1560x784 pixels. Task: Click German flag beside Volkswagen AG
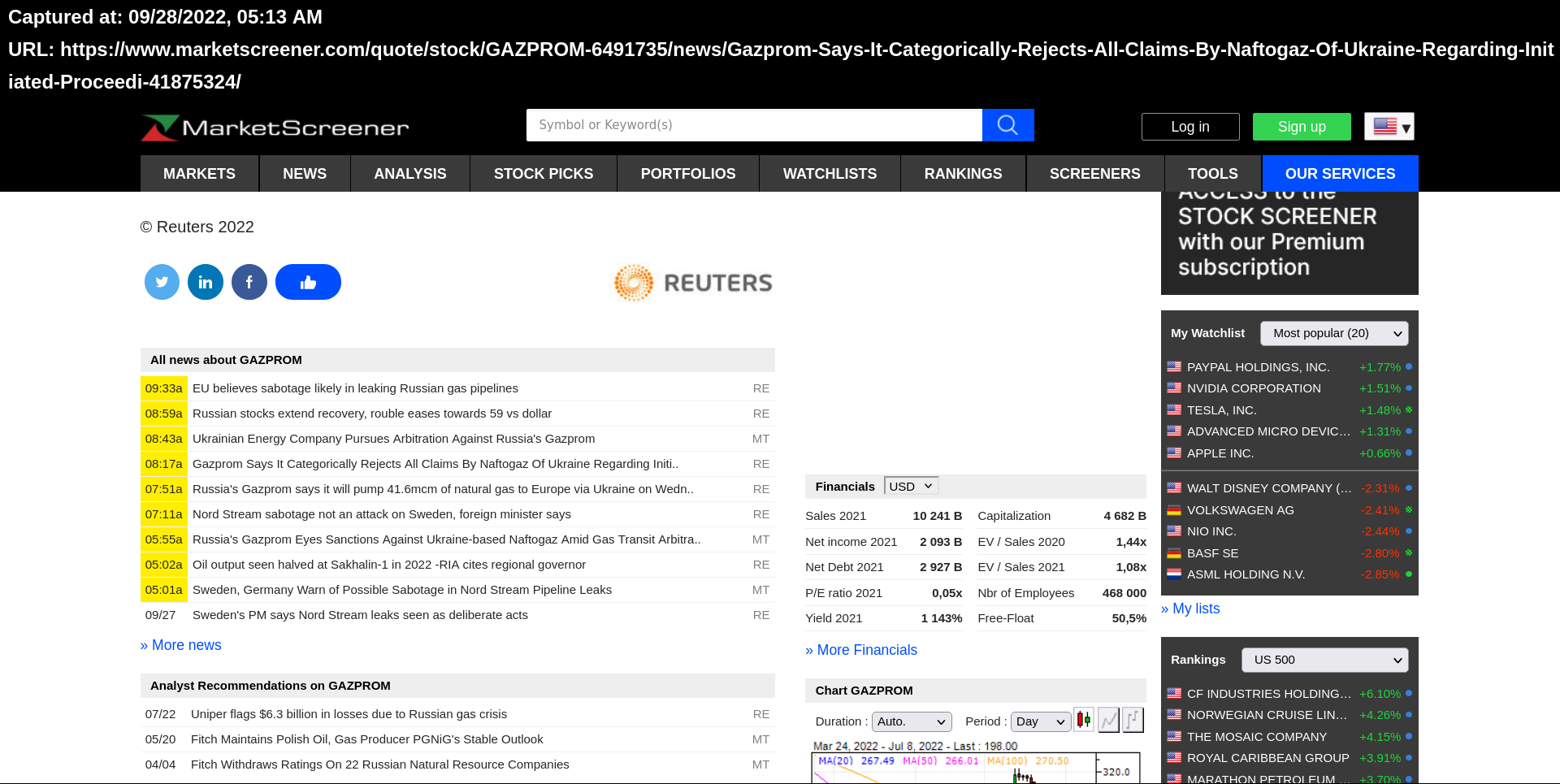1174,509
